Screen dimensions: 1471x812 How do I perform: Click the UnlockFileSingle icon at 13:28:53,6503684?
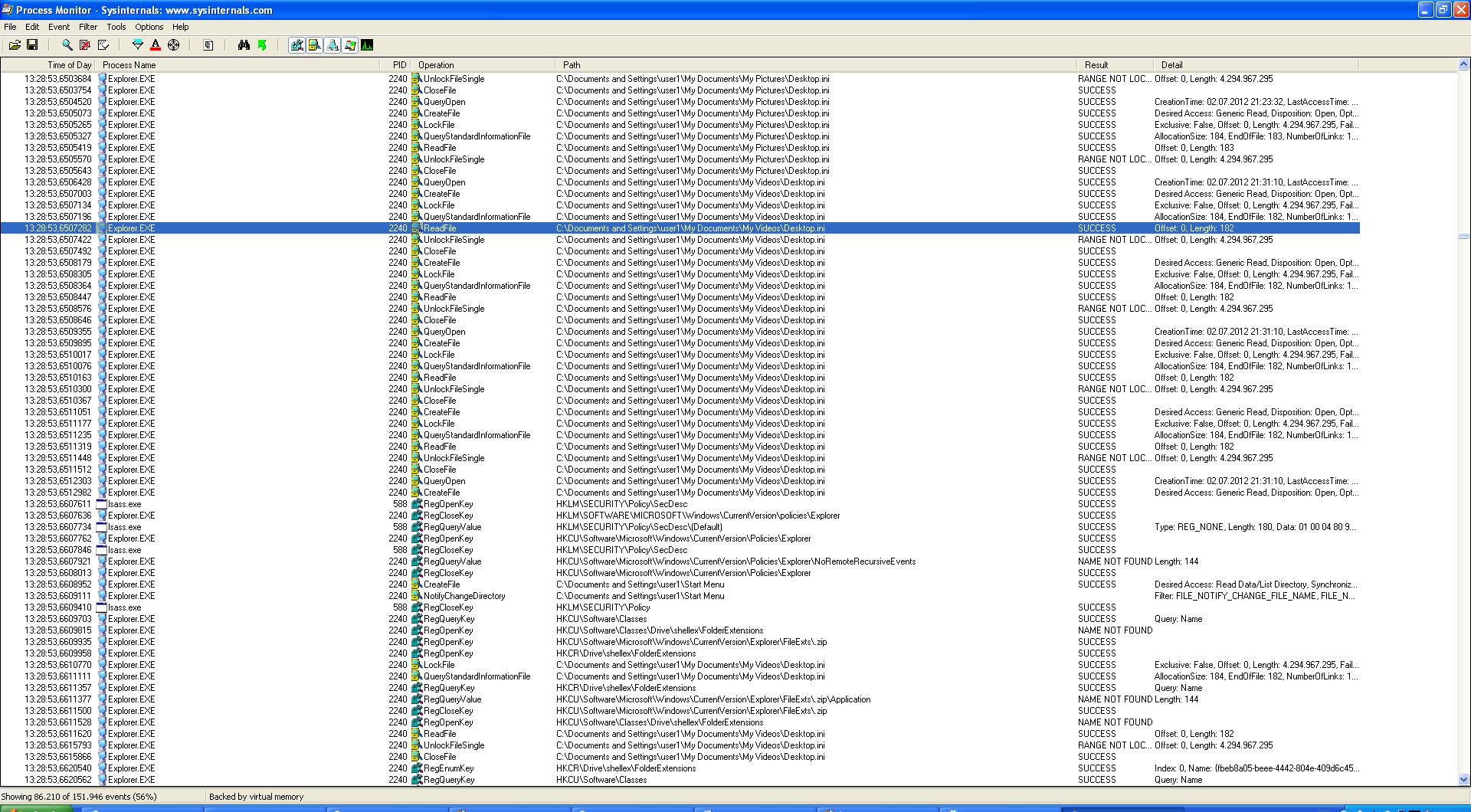pos(417,79)
